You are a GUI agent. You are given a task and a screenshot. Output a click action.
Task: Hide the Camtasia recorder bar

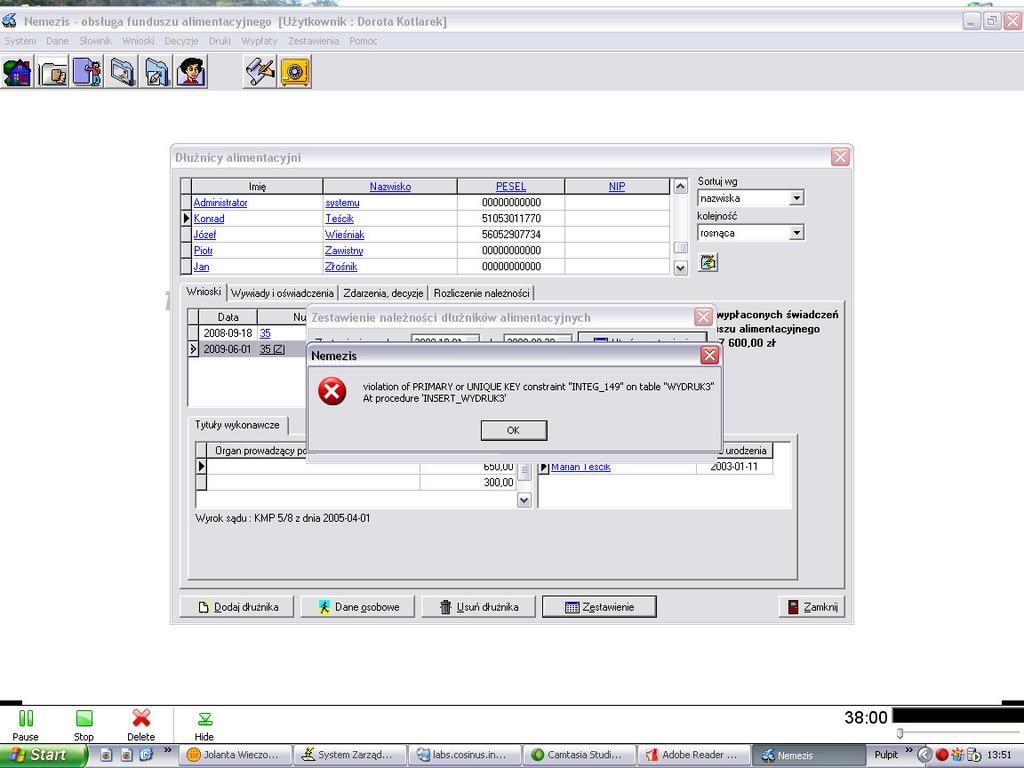click(204, 726)
